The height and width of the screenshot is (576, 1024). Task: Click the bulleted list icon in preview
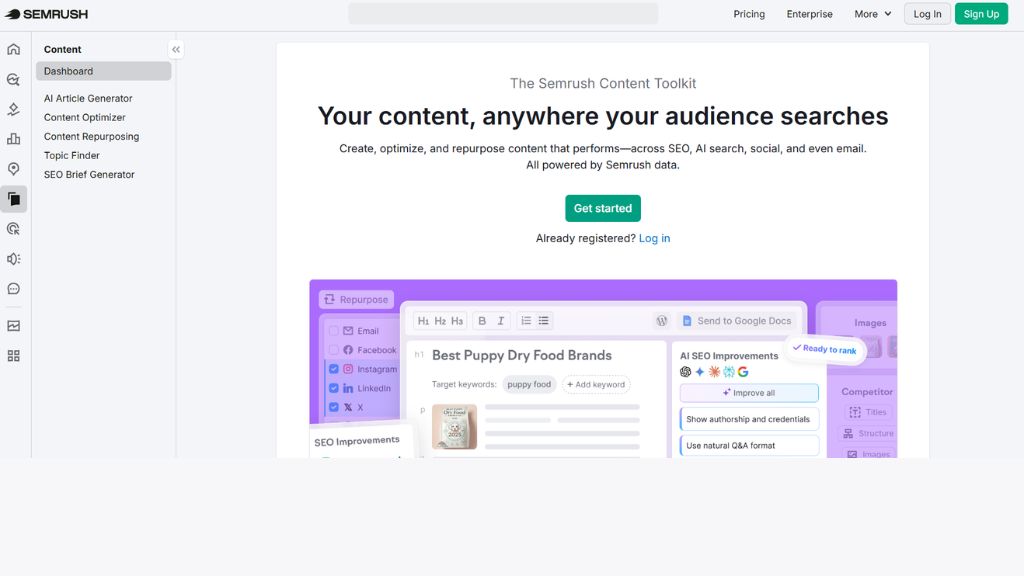coord(543,321)
